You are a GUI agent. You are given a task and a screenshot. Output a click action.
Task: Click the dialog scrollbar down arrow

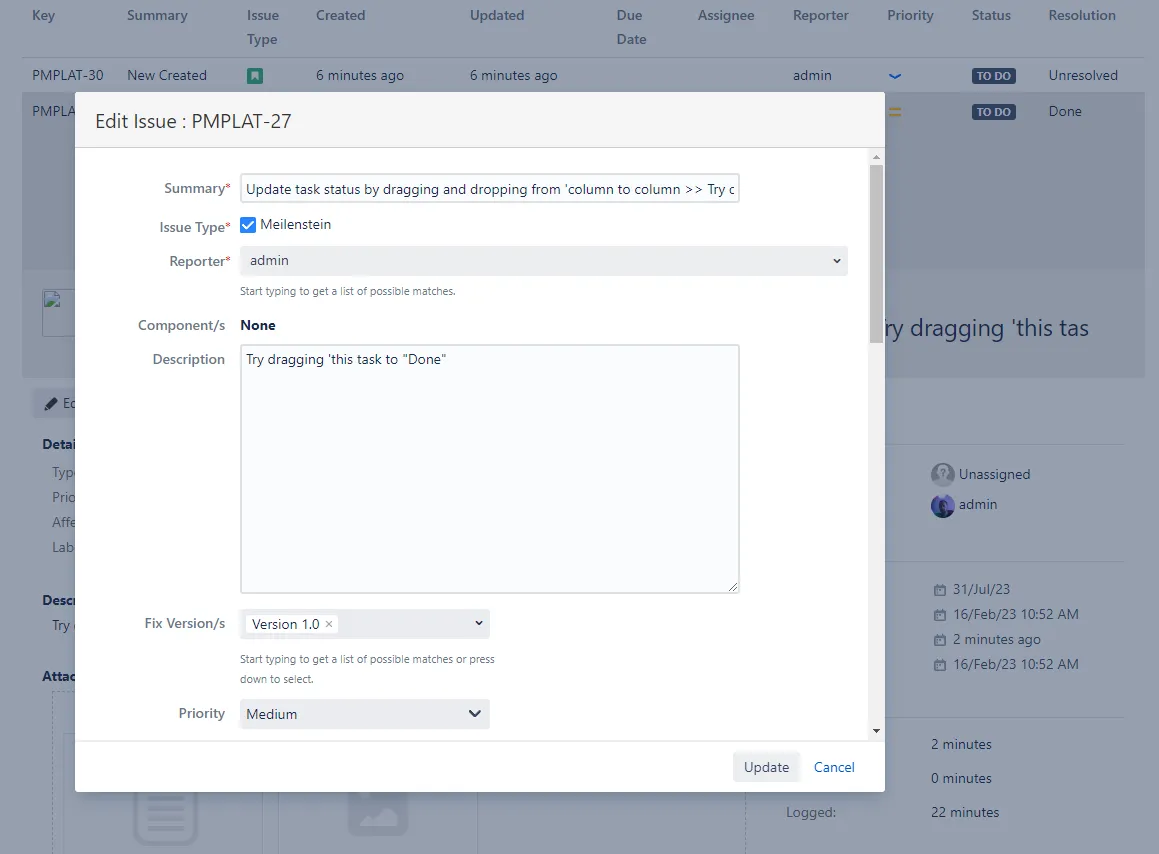[876, 731]
